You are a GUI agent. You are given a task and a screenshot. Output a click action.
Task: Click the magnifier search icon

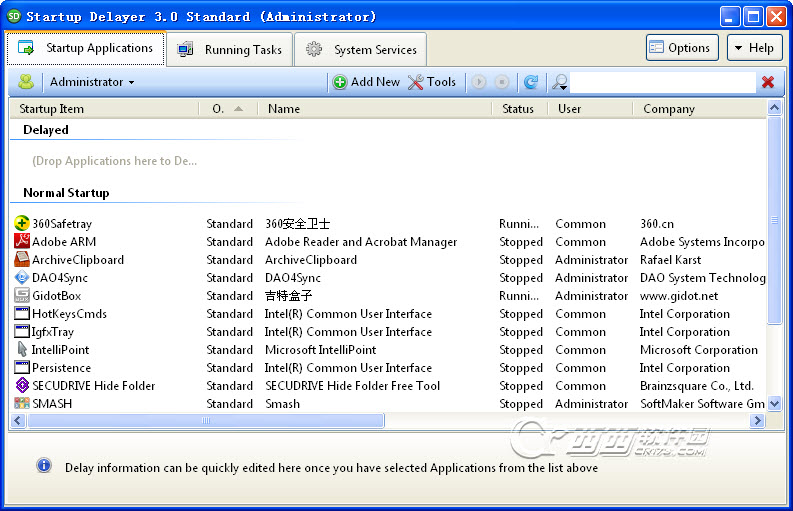point(560,82)
